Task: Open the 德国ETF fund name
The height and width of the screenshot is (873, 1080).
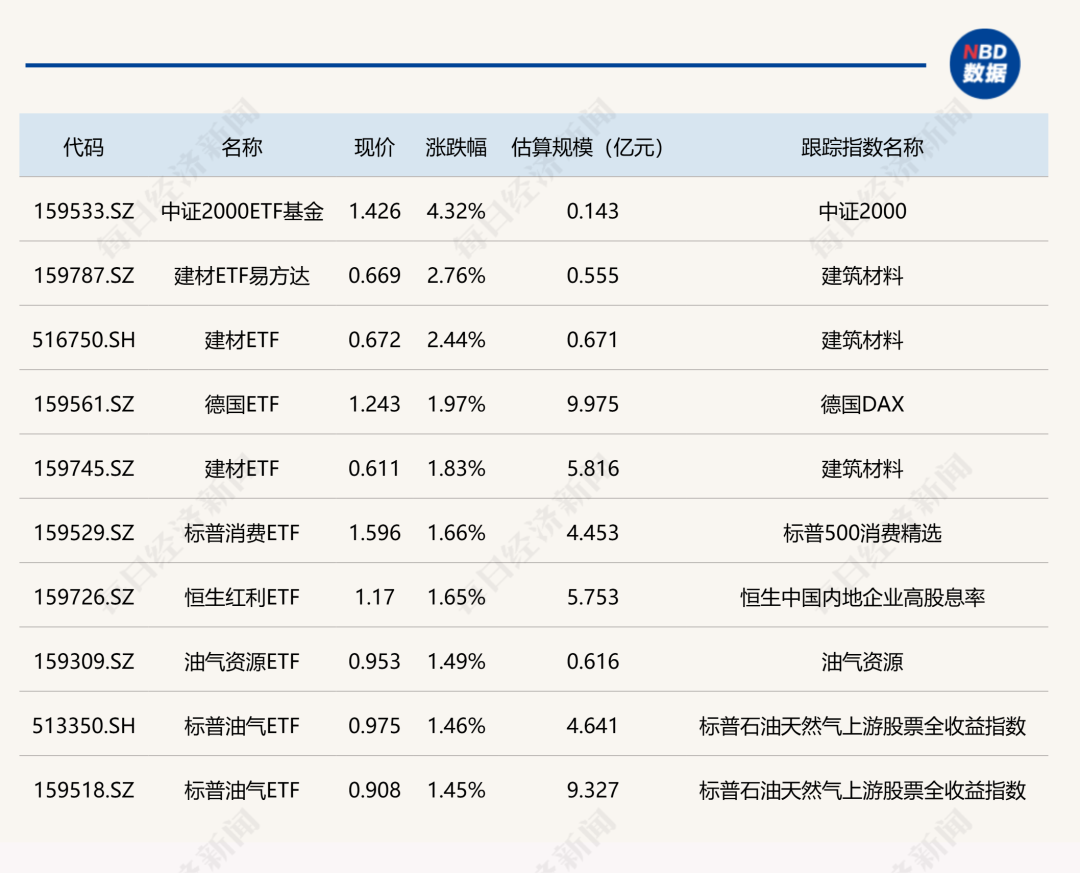Action: point(242,404)
